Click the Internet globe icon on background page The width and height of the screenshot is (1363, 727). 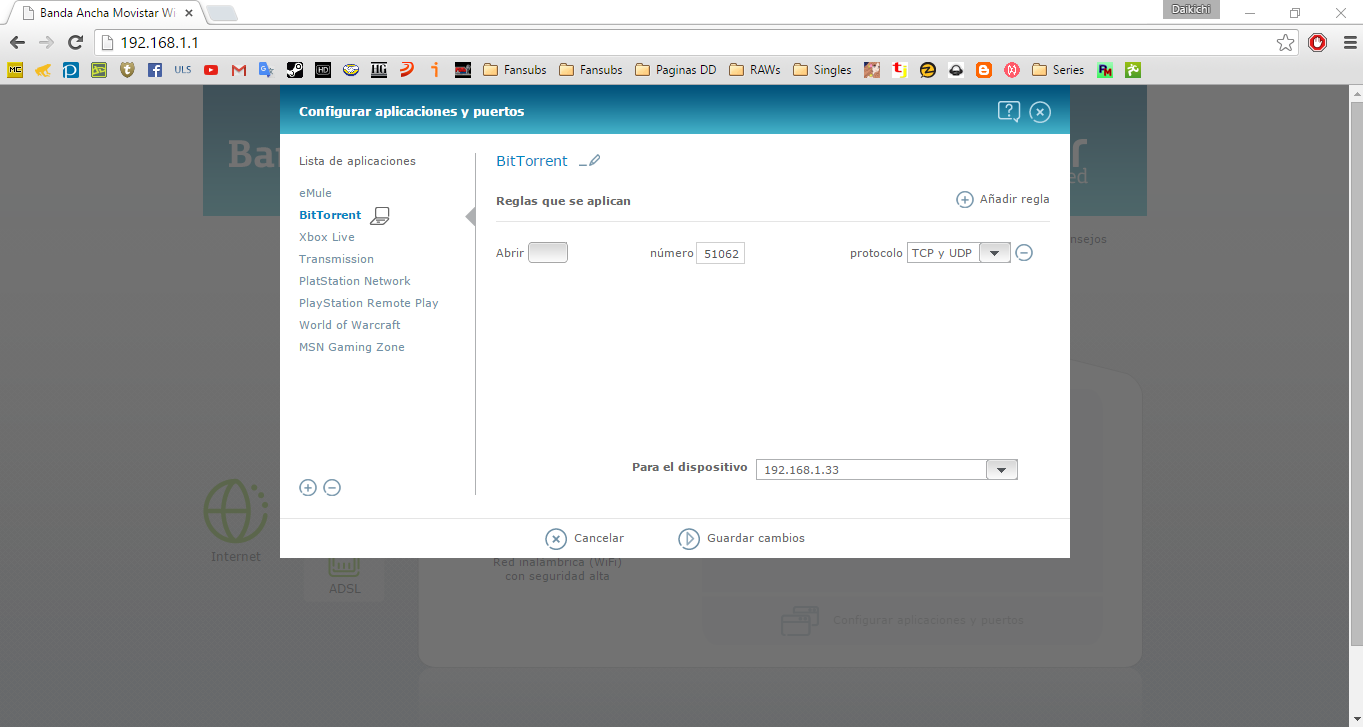[x=236, y=511]
